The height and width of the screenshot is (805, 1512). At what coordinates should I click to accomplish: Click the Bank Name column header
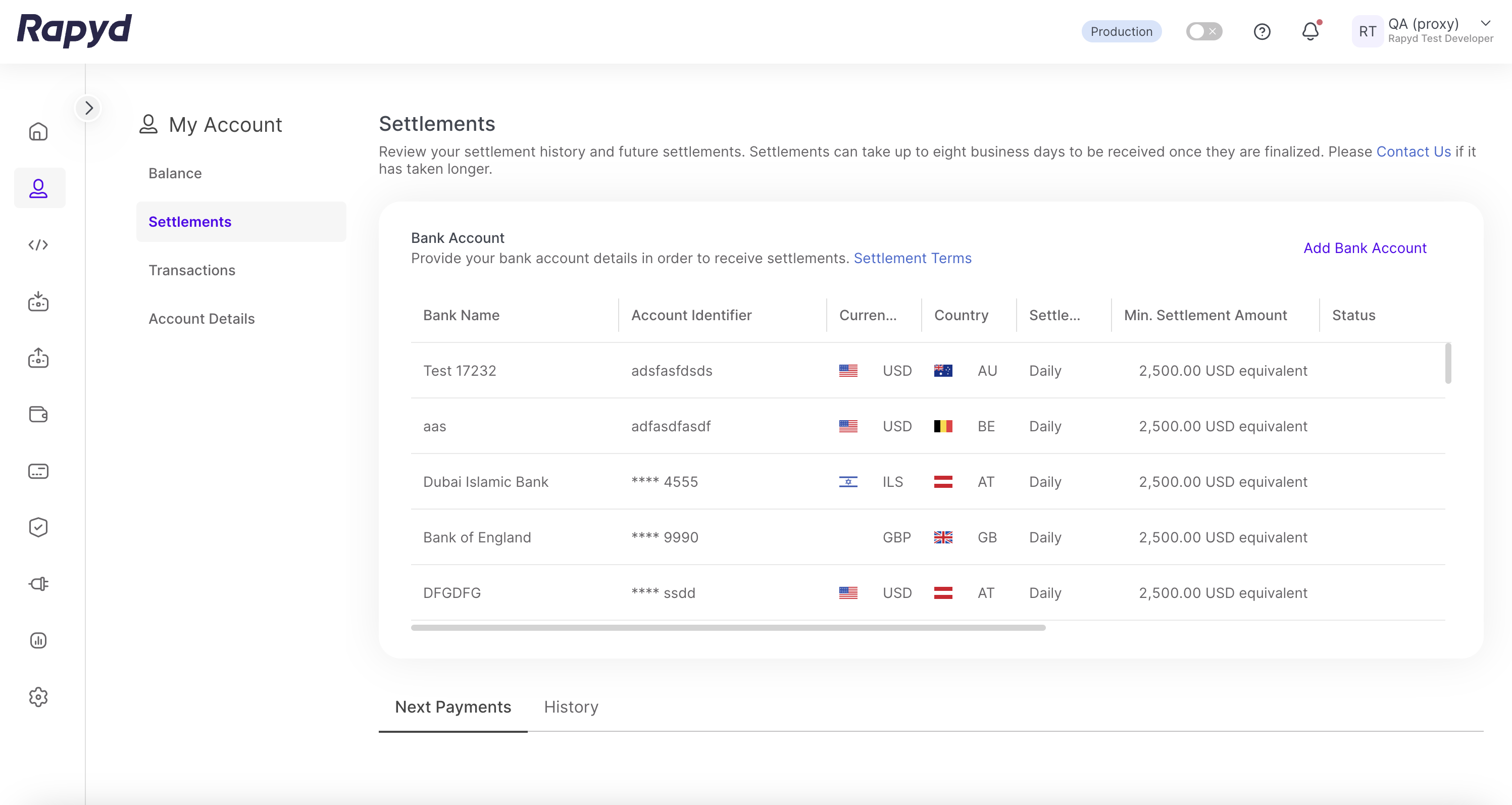462,315
